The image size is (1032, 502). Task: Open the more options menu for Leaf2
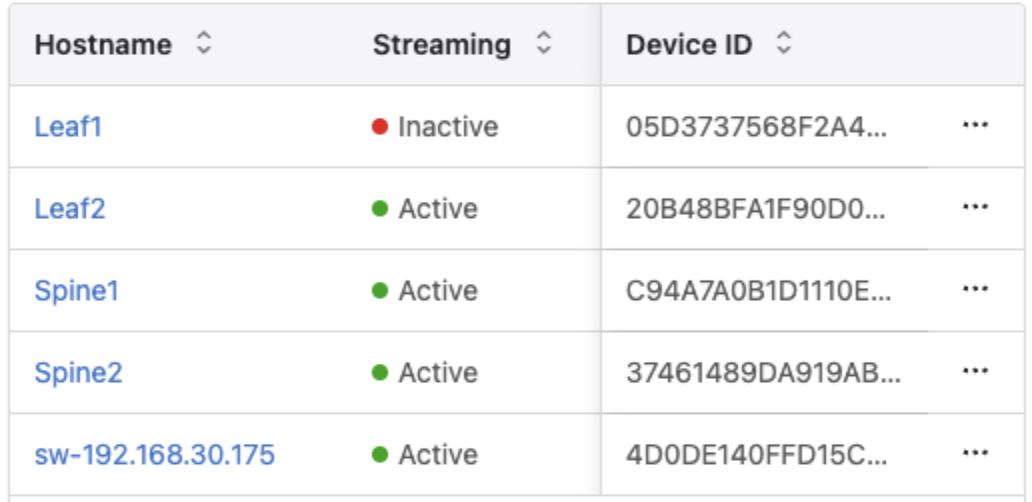[974, 208]
